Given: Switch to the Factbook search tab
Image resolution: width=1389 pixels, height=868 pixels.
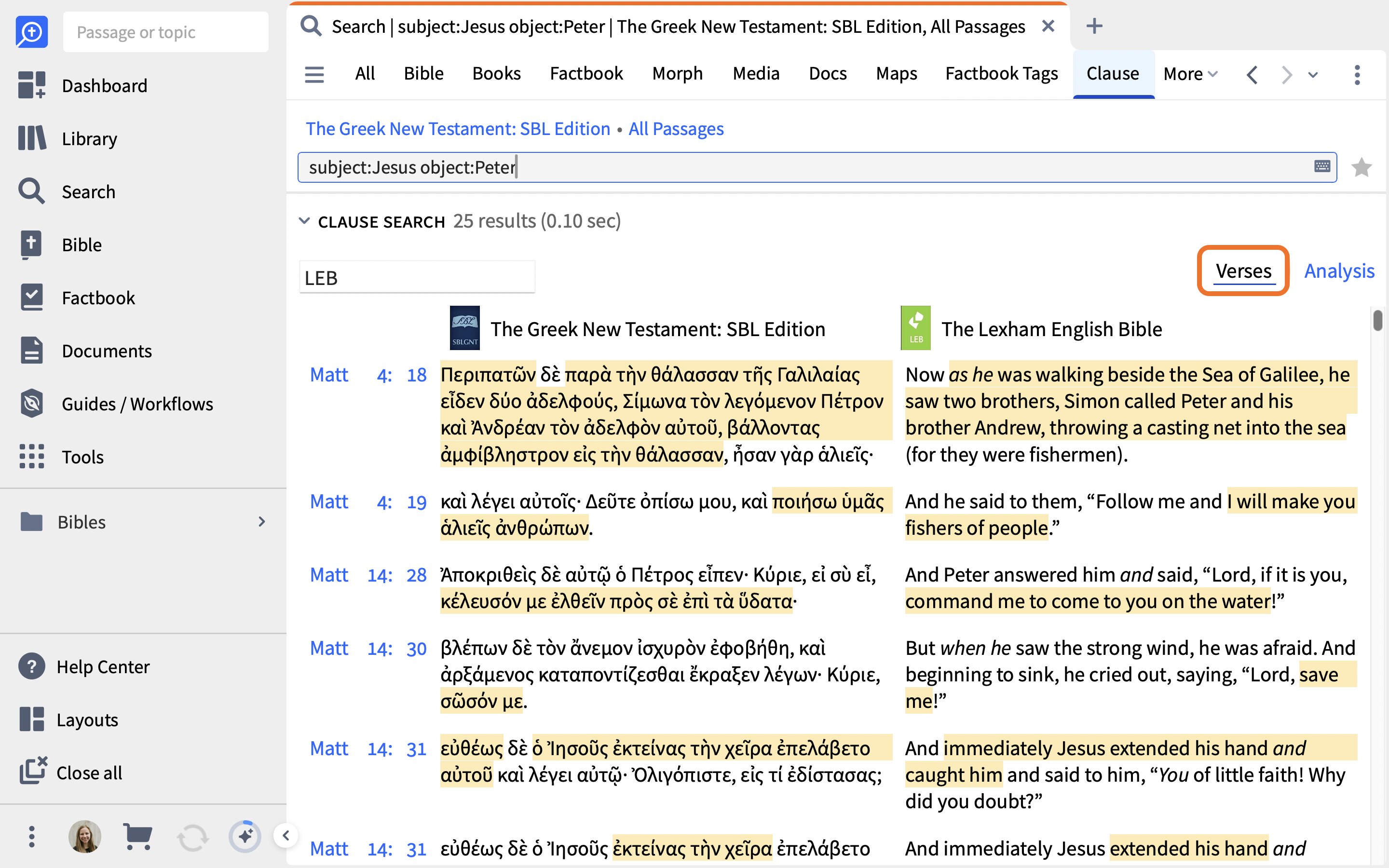Looking at the screenshot, I should tap(586, 73).
